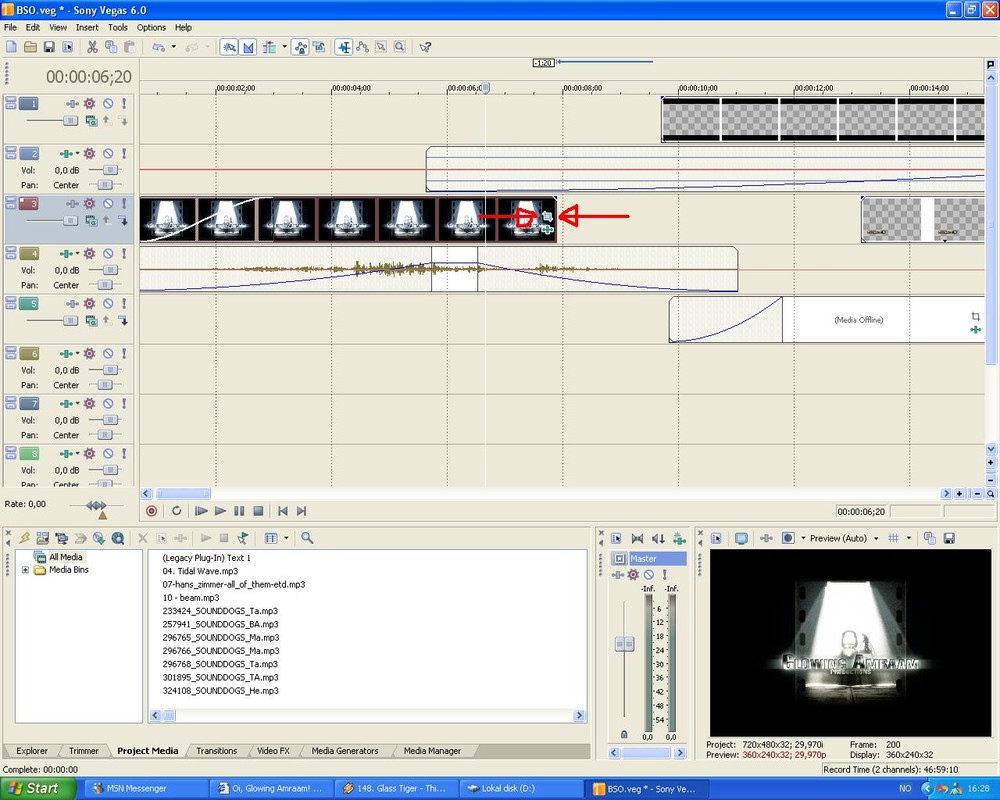Select 04. Tidal Wave.mp3 in media list
Screen dimensions: 1000x800
200,571
